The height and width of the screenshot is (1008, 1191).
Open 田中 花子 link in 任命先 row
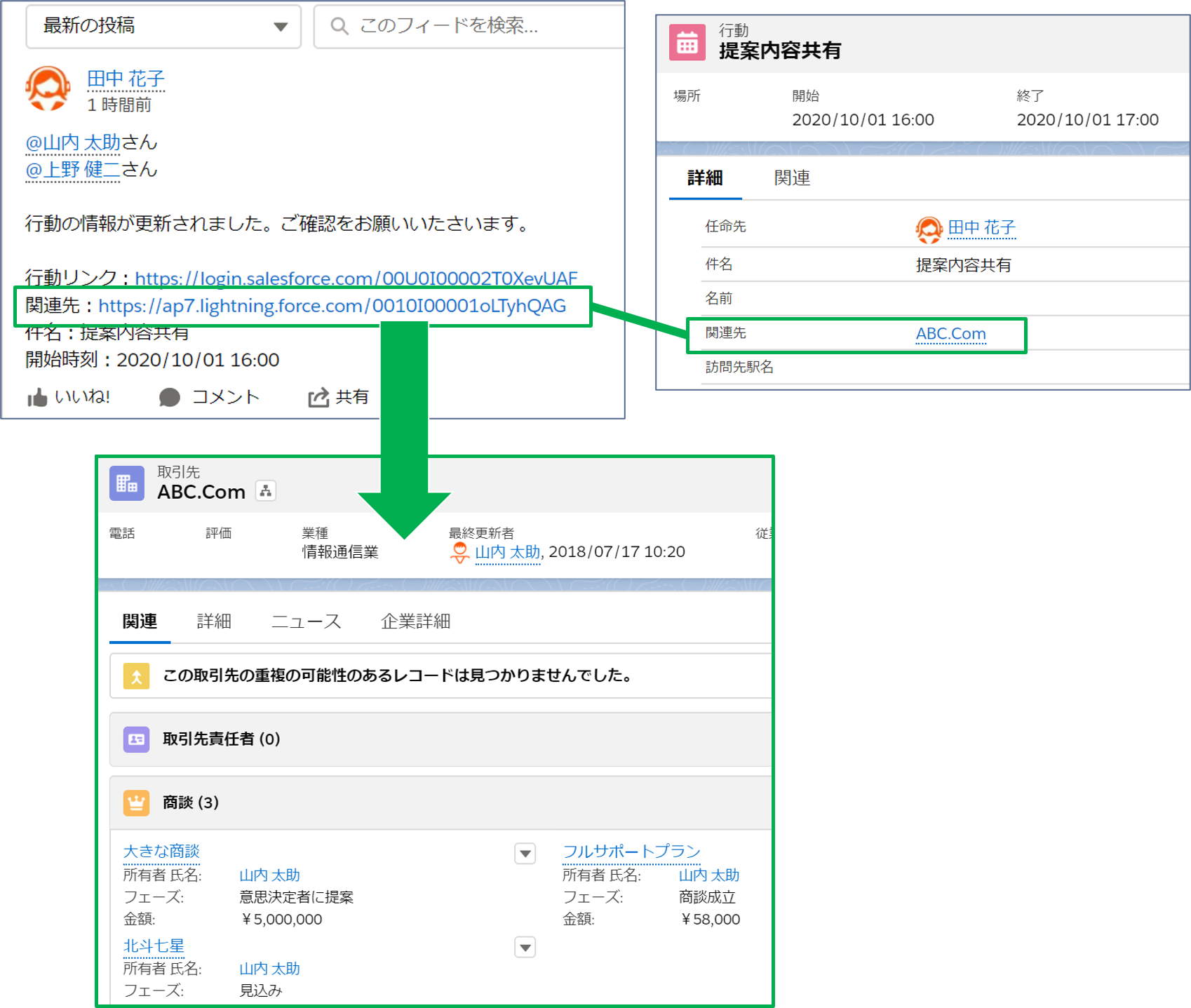pyautogui.click(x=981, y=228)
